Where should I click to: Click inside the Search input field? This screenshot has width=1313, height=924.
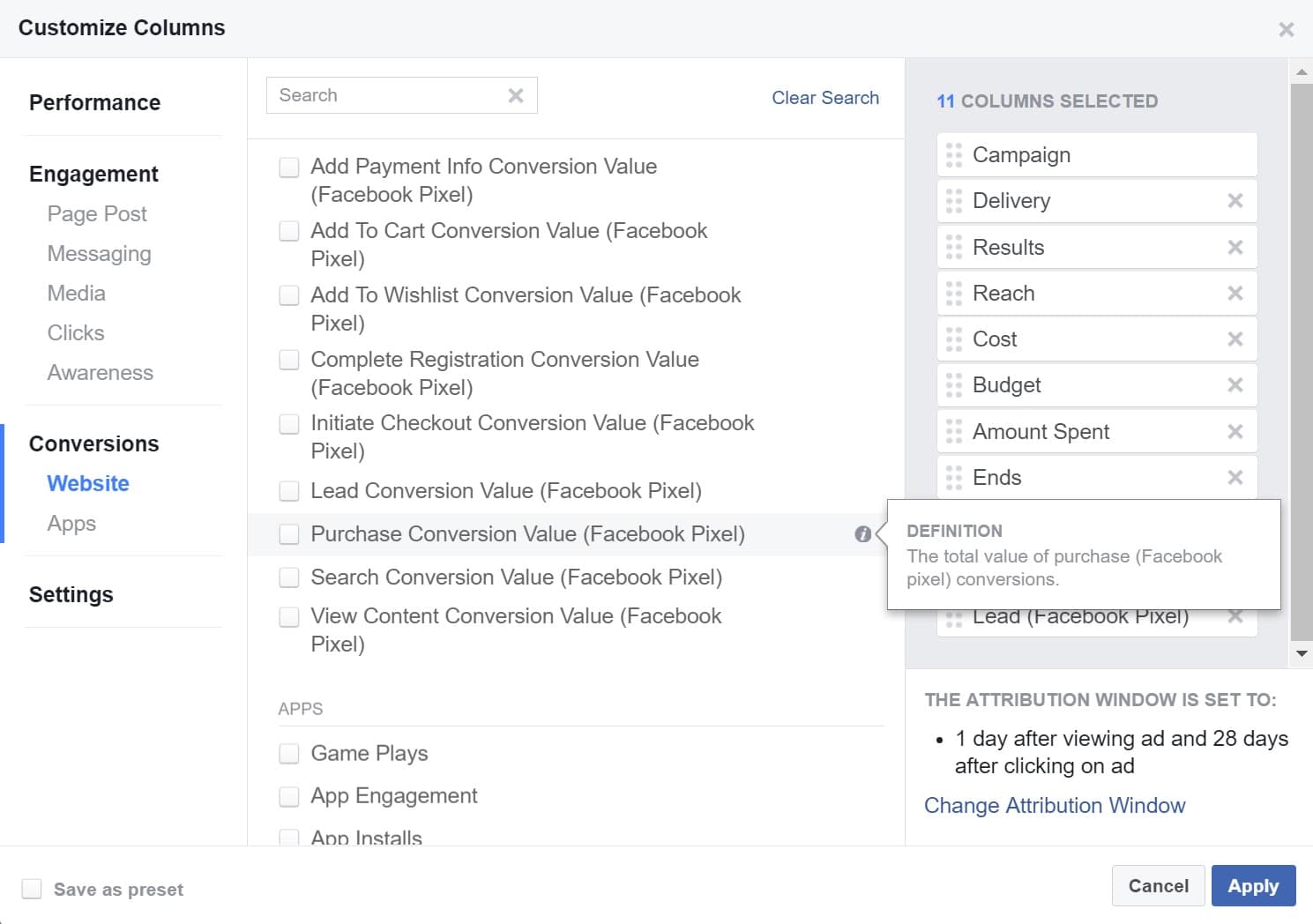click(x=388, y=94)
